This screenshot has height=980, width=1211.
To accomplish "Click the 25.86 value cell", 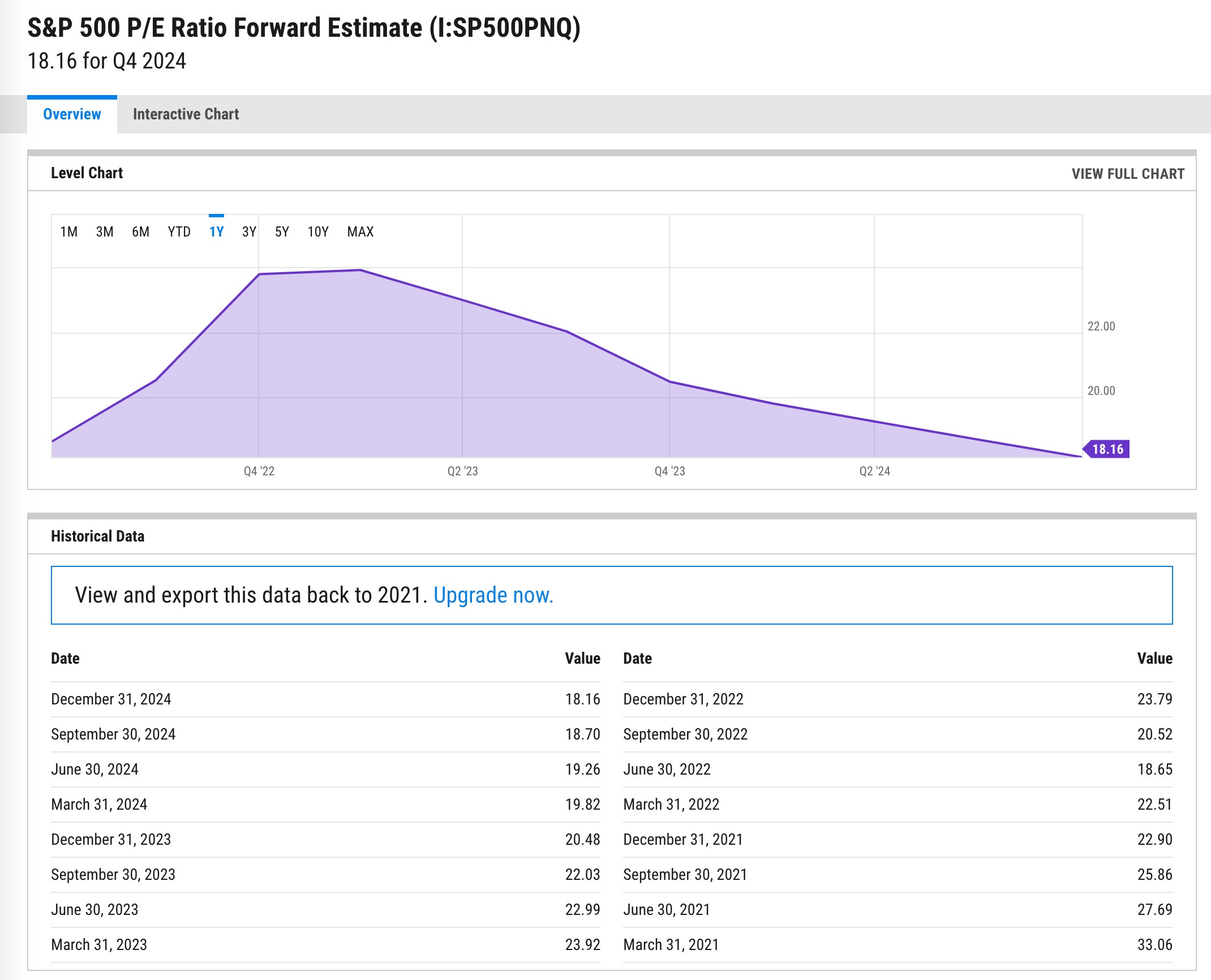I will [x=1155, y=875].
